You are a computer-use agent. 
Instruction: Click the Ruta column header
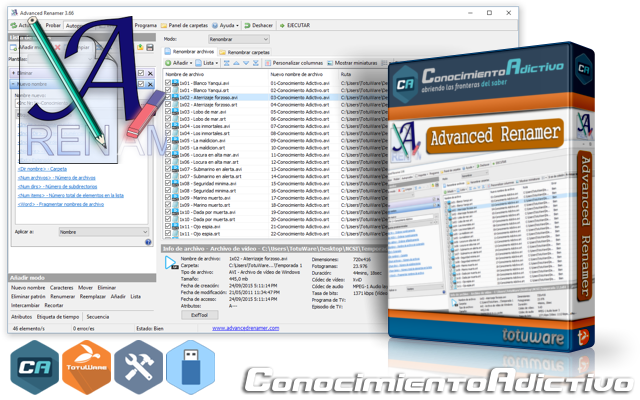pyautogui.click(x=346, y=74)
